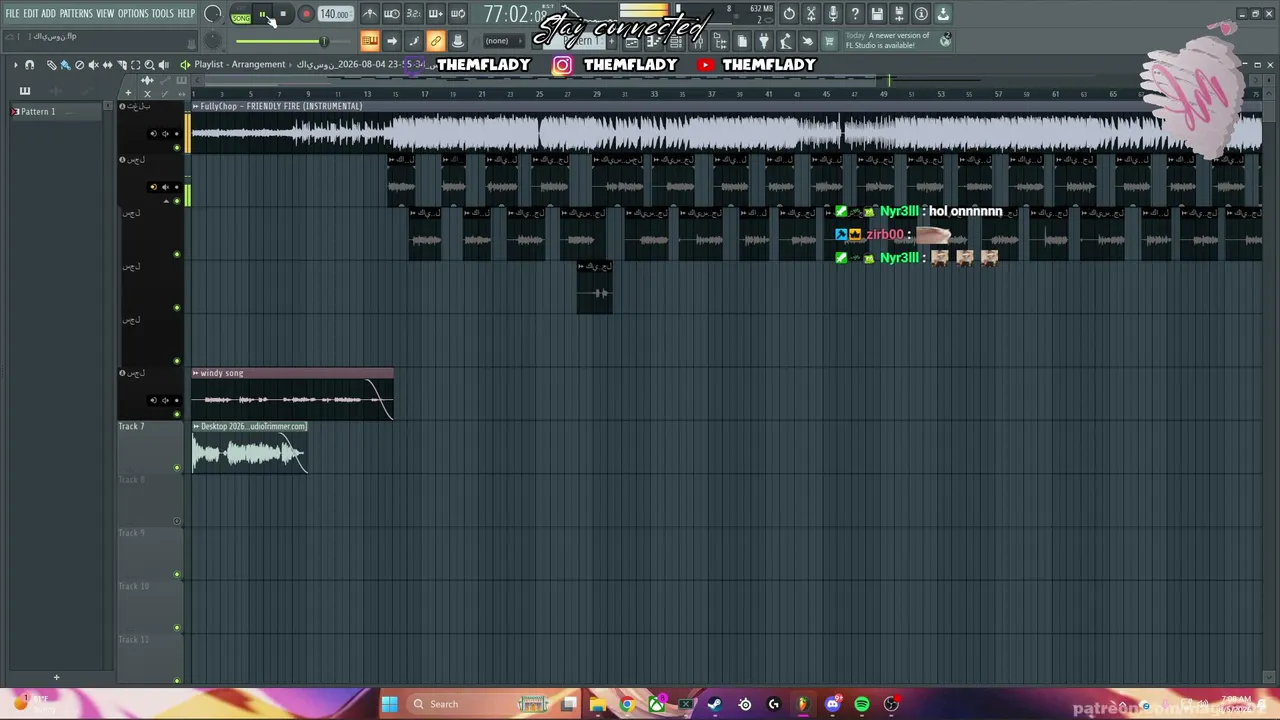1280x720 pixels.
Task: Click the one-click audio recording microphone
Action: coord(833,14)
